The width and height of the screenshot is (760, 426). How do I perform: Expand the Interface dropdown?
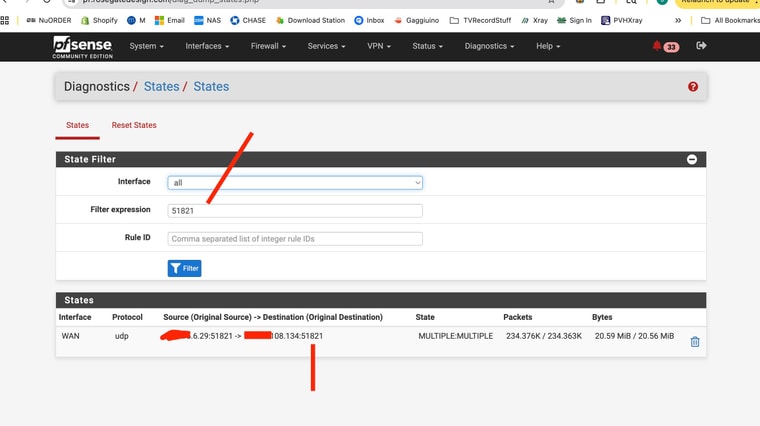pyautogui.click(x=295, y=183)
